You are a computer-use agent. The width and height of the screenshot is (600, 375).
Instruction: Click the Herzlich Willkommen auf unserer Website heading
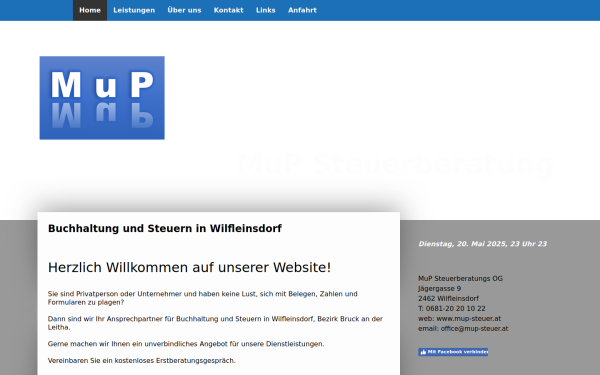[x=189, y=267]
